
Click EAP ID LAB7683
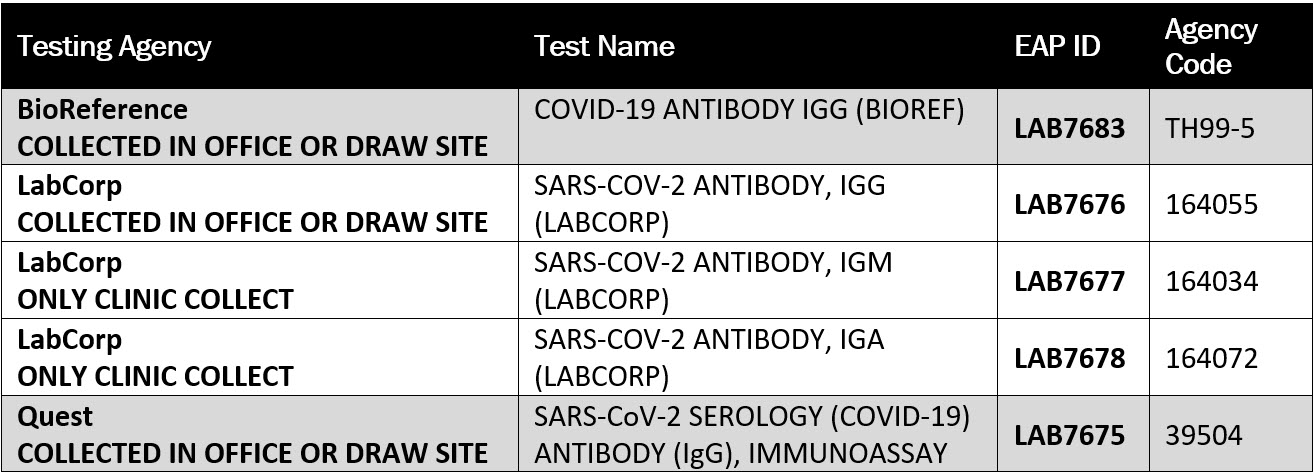click(1069, 128)
